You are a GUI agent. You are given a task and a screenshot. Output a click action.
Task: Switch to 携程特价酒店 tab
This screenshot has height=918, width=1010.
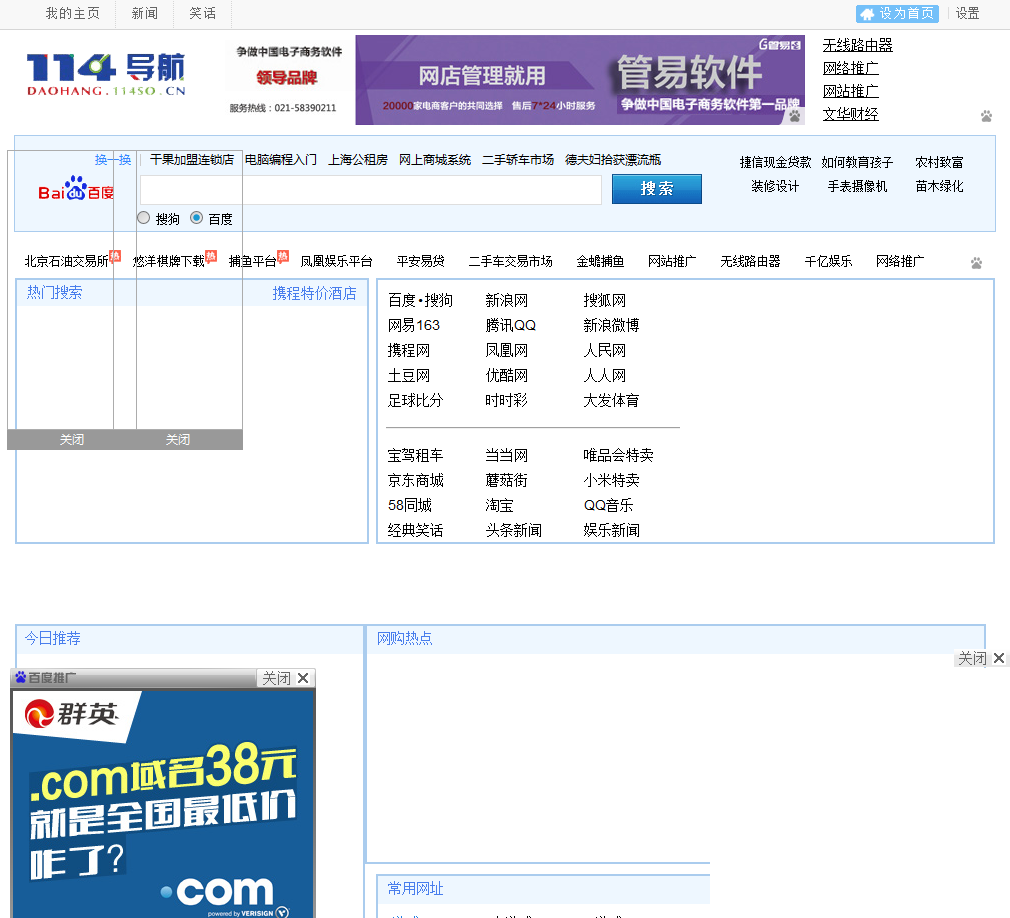pos(314,293)
